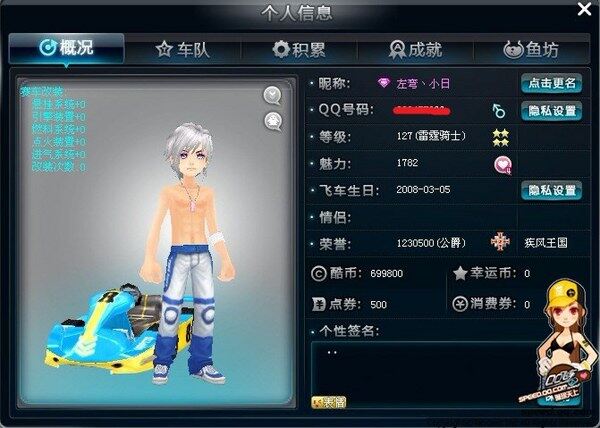Click the yellow 表情 emoticon button
The width and height of the screenshot is (600, 428).
pyautogui.click(x=329, y=402)
